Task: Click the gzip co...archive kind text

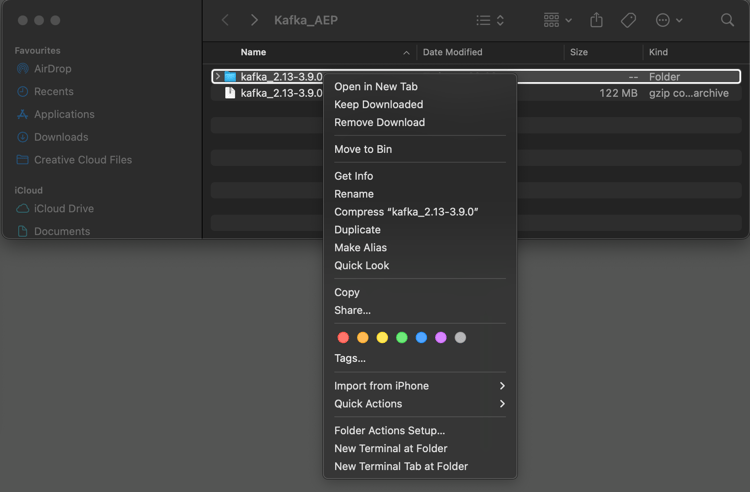Action: point(689,93)
